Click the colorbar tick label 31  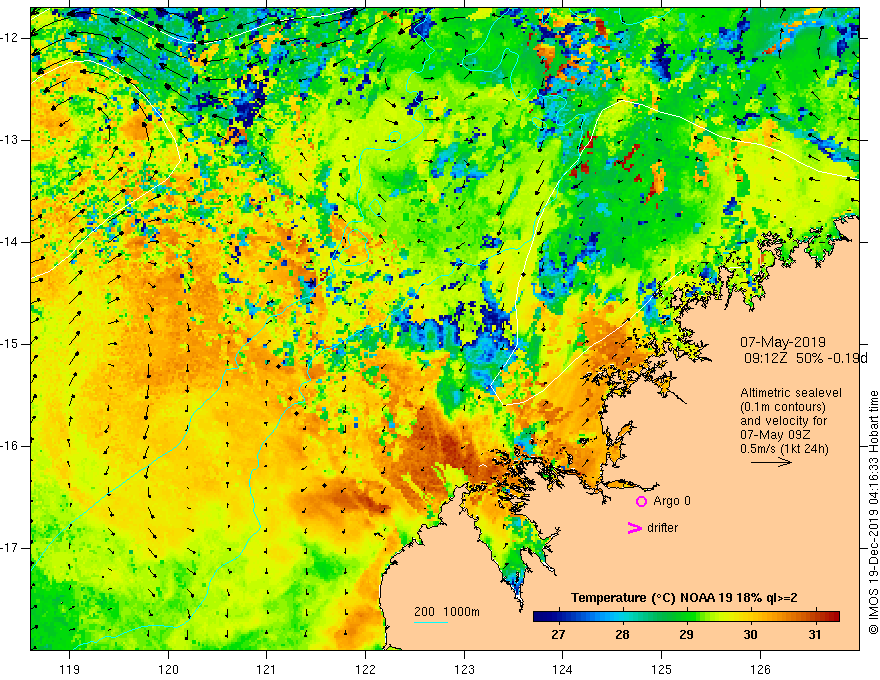[814, 635]
